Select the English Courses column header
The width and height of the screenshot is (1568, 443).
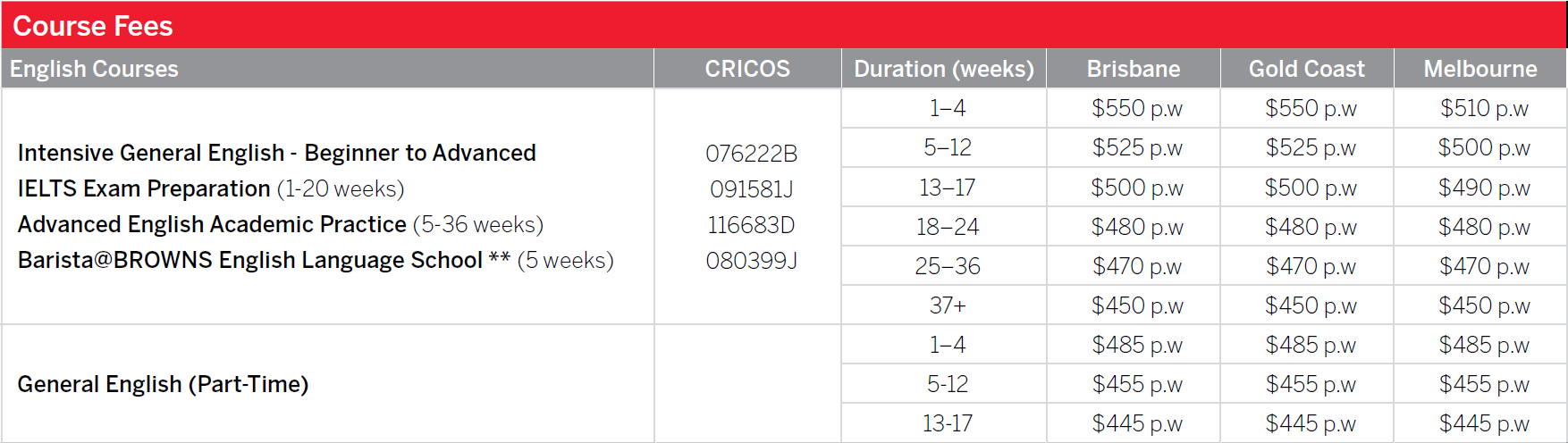94,69
